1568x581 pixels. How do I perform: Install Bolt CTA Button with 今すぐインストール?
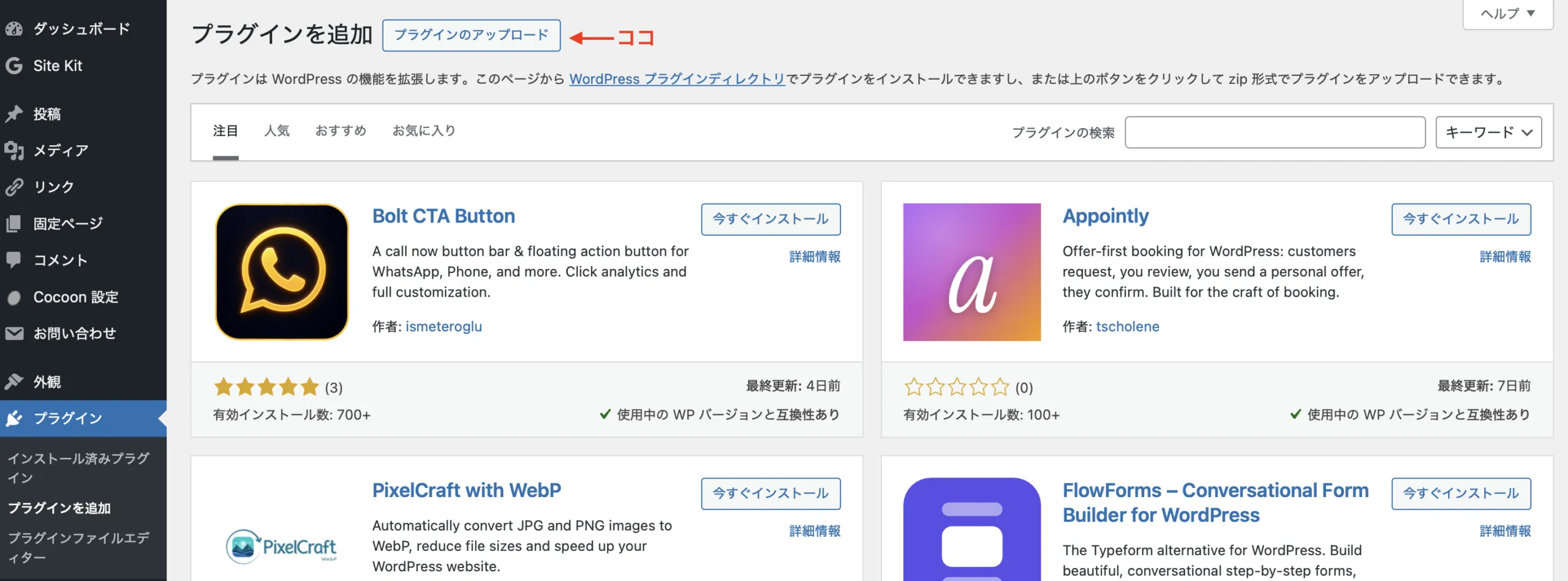click(771, 219)
